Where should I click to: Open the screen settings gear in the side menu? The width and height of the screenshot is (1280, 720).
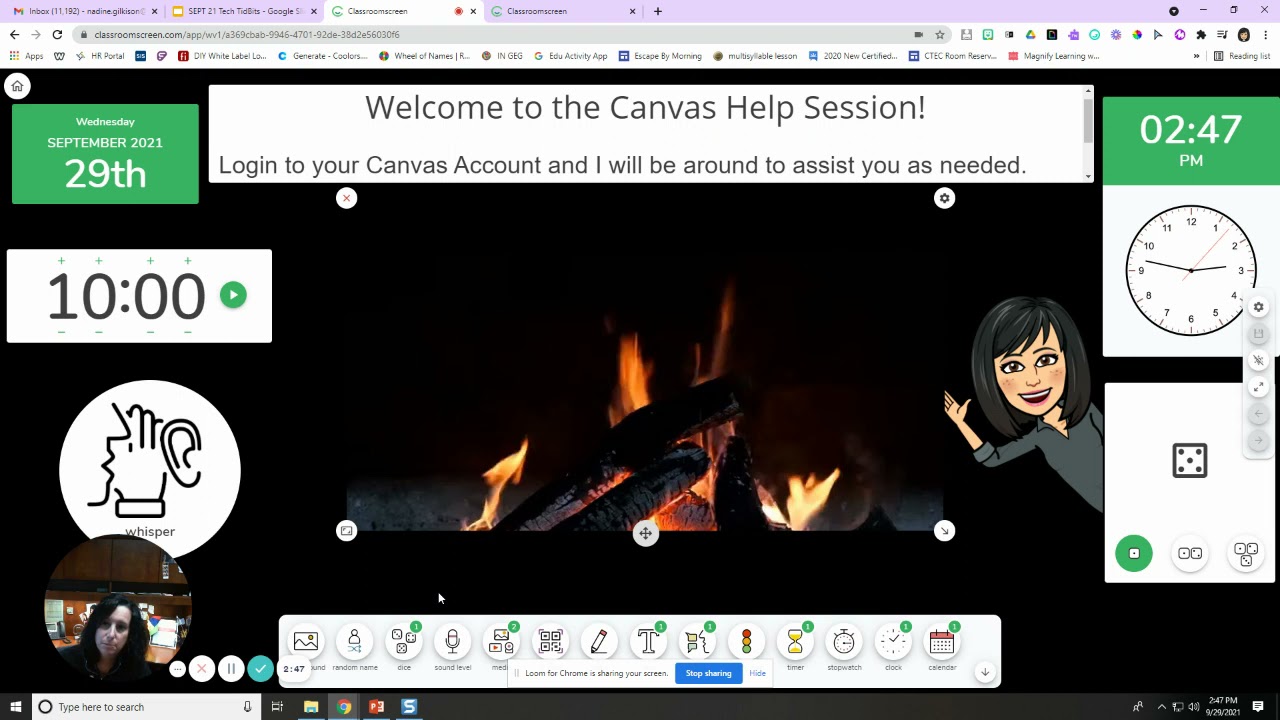tap(1259, 307)
